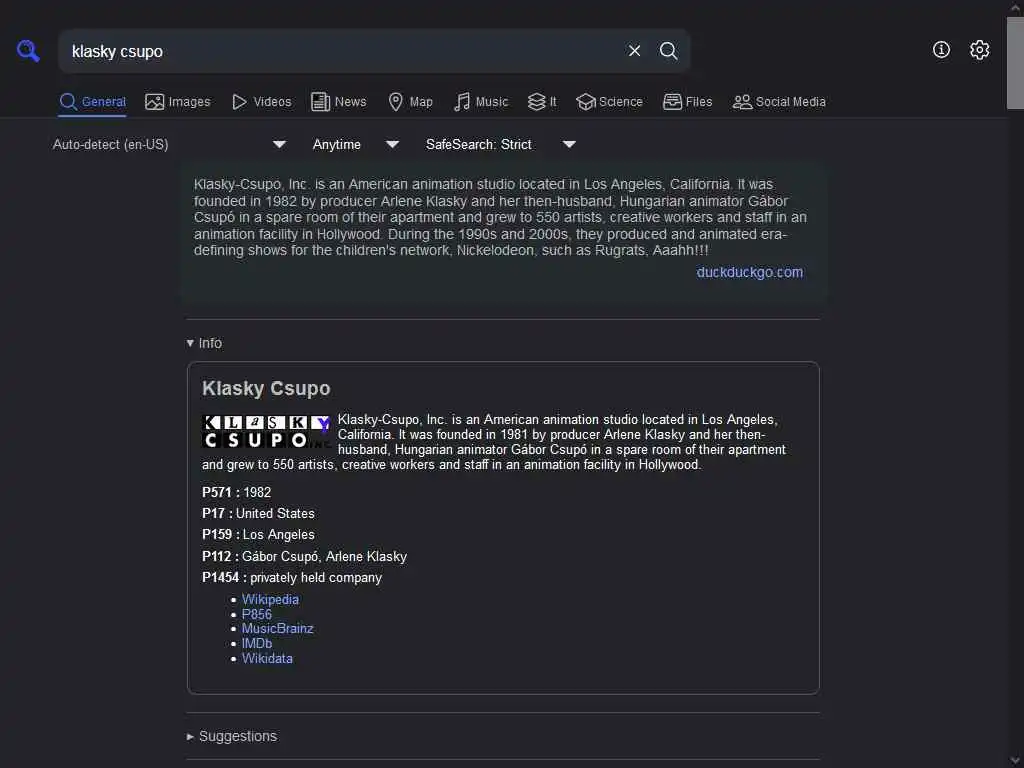Click the scrollbar down arrow

coord(1015,760)
